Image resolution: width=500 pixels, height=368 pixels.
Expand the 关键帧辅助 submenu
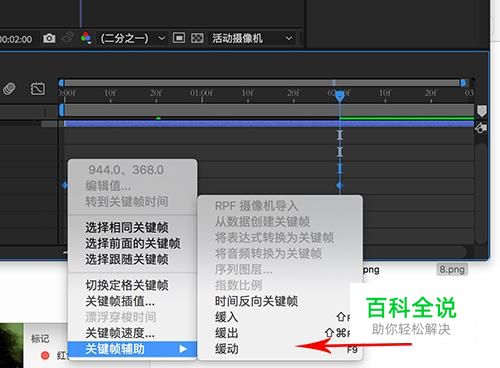point(132,349)
